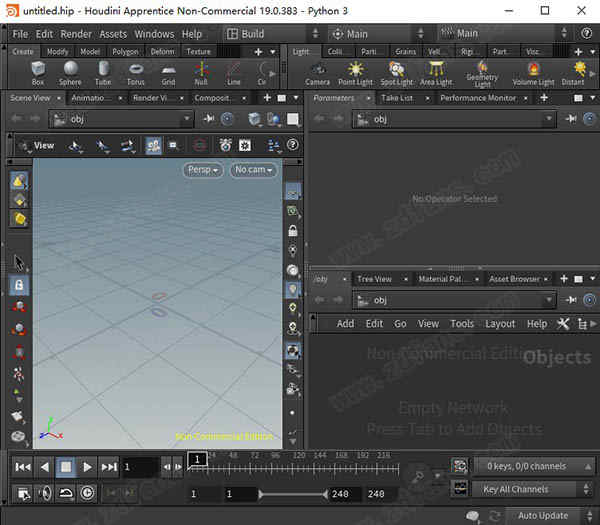Click the frame 1 timeline marker
This screenshot has height=525, width=600.
click(197, 459)
